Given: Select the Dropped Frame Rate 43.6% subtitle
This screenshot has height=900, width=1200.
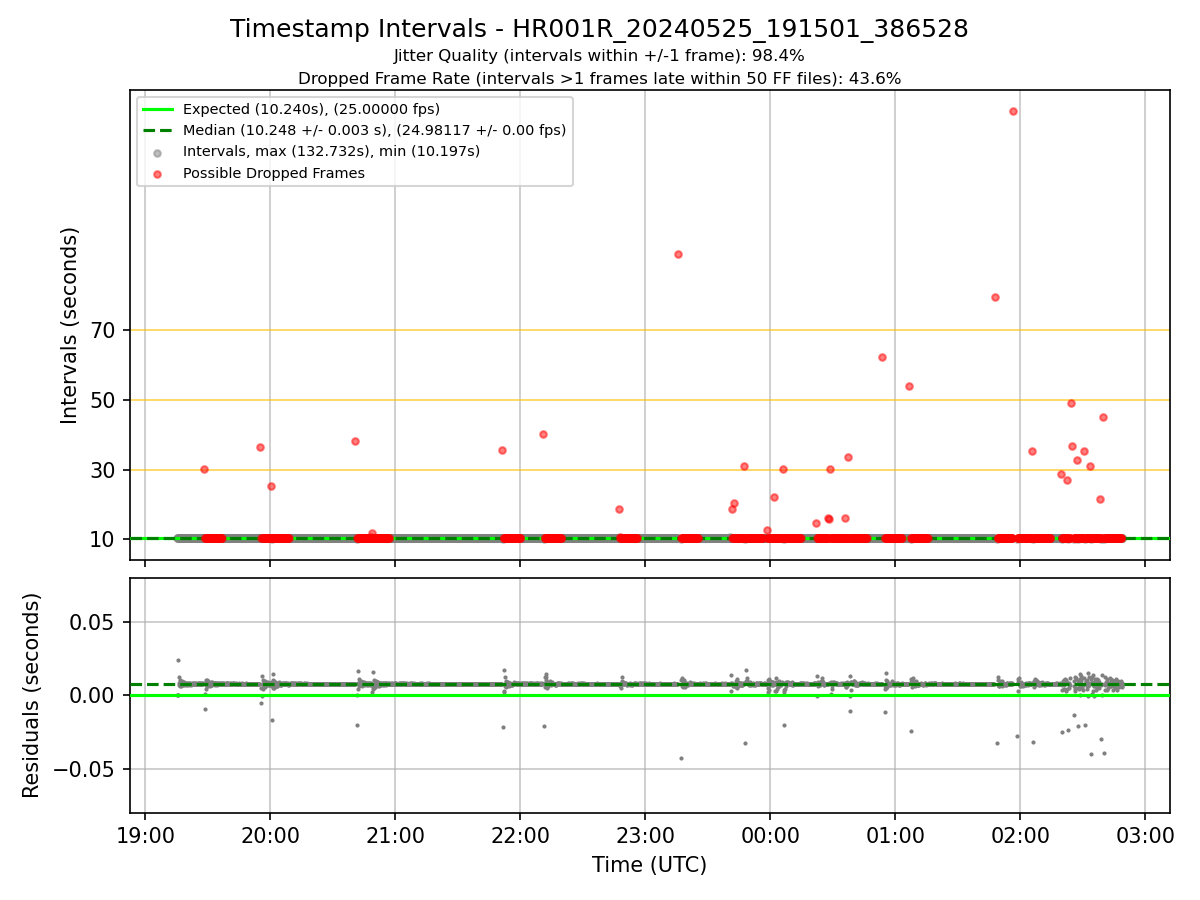Looking at the screenshot, I should pyautogui.click(x=599, y=78).
